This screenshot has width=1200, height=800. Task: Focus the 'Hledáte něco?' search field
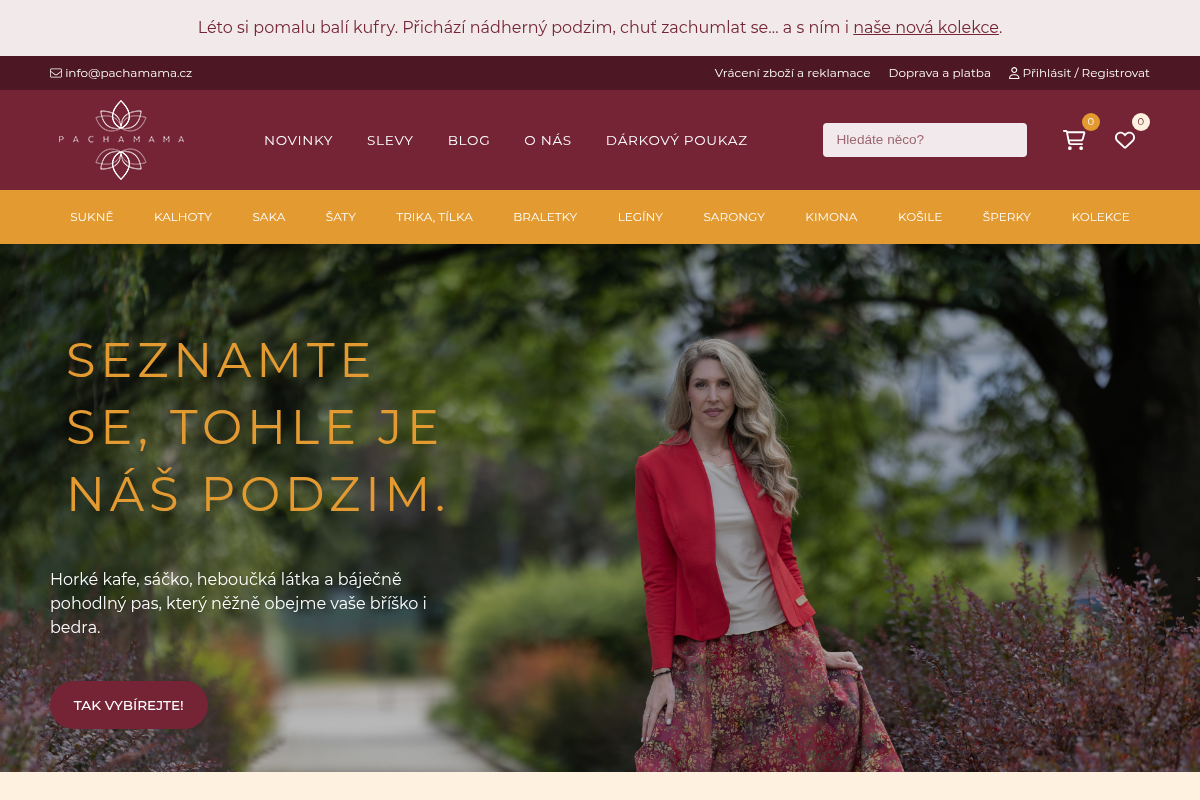tap(925, 140)
